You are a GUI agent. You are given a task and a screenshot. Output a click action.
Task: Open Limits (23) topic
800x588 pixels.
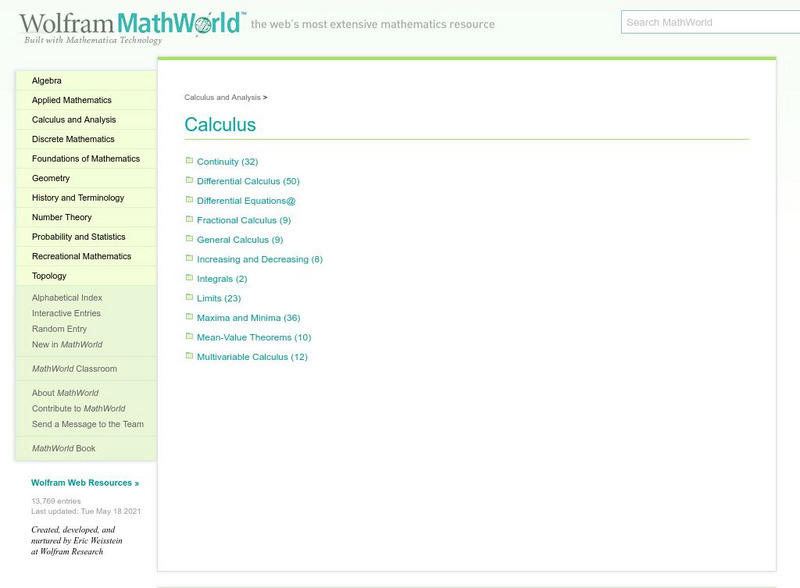(x=218, y=298)
